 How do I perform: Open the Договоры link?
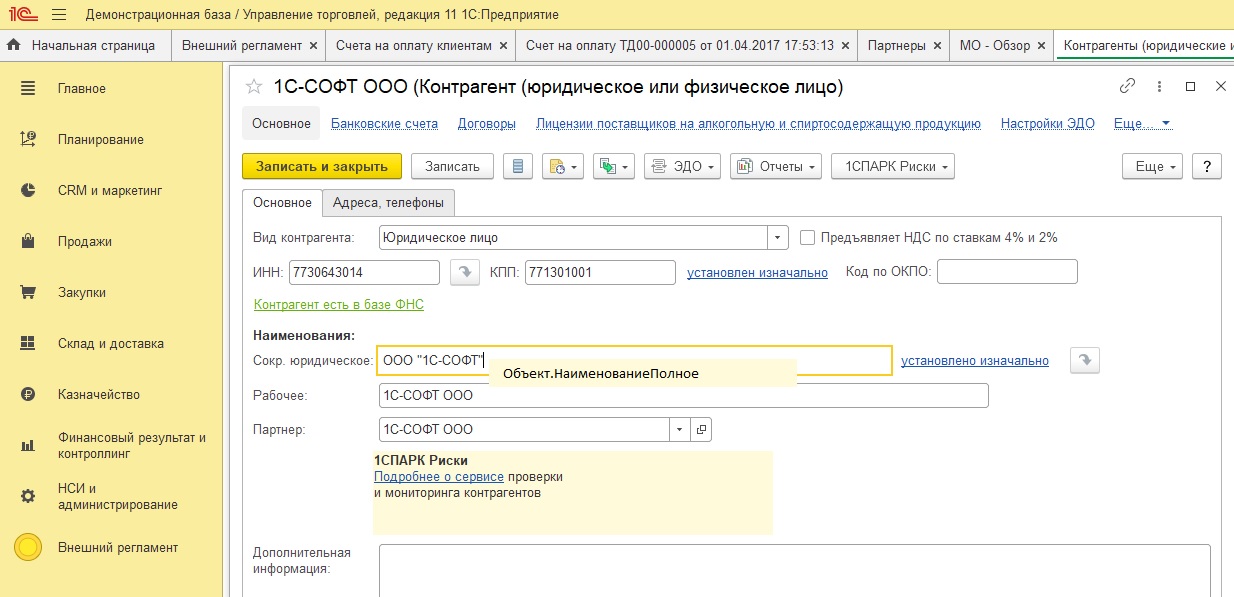(487, 124)
